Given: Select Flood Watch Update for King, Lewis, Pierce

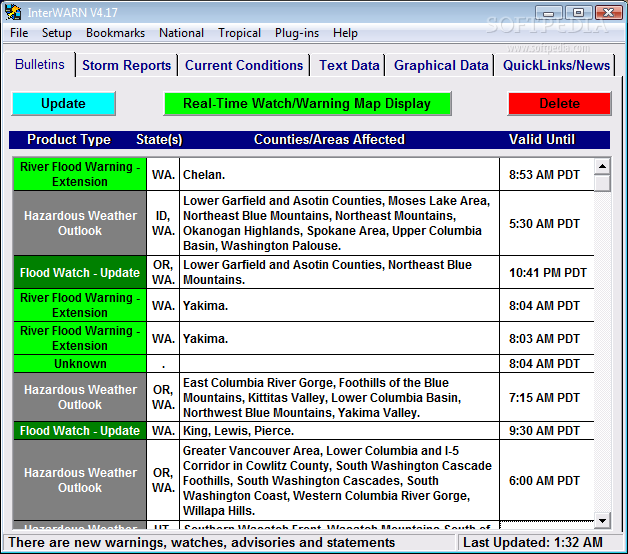Looking at the screenshot, I should tap(80, 431).
